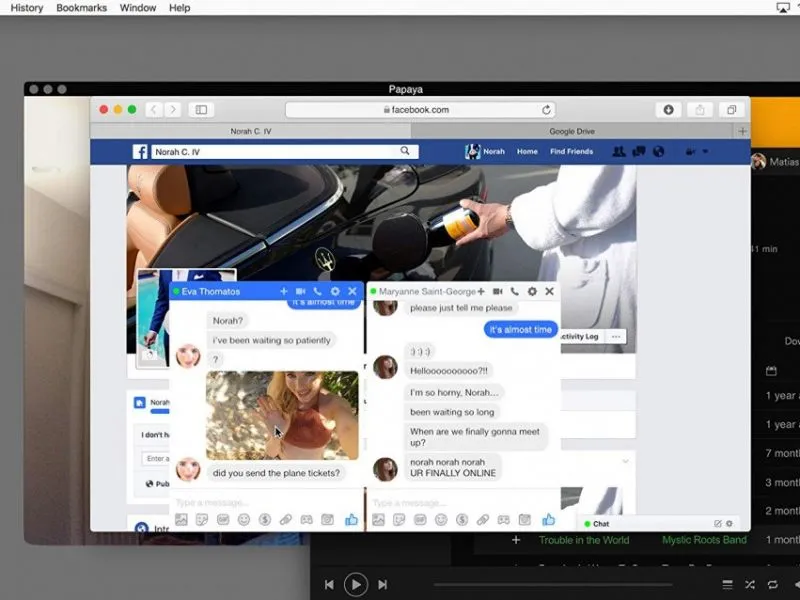Click Maryanne's message input field
Viewport: 800px width, 600px height.
(x=463, y=503)
